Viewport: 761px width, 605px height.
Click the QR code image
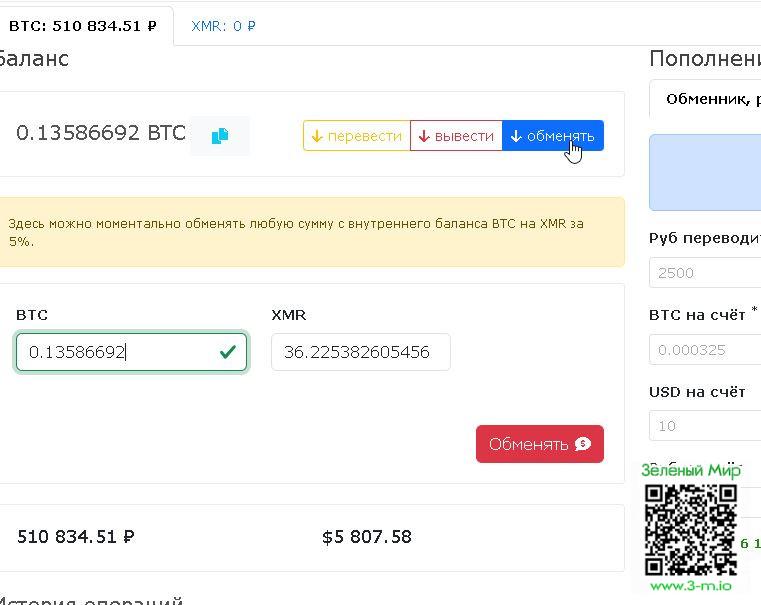690,529
